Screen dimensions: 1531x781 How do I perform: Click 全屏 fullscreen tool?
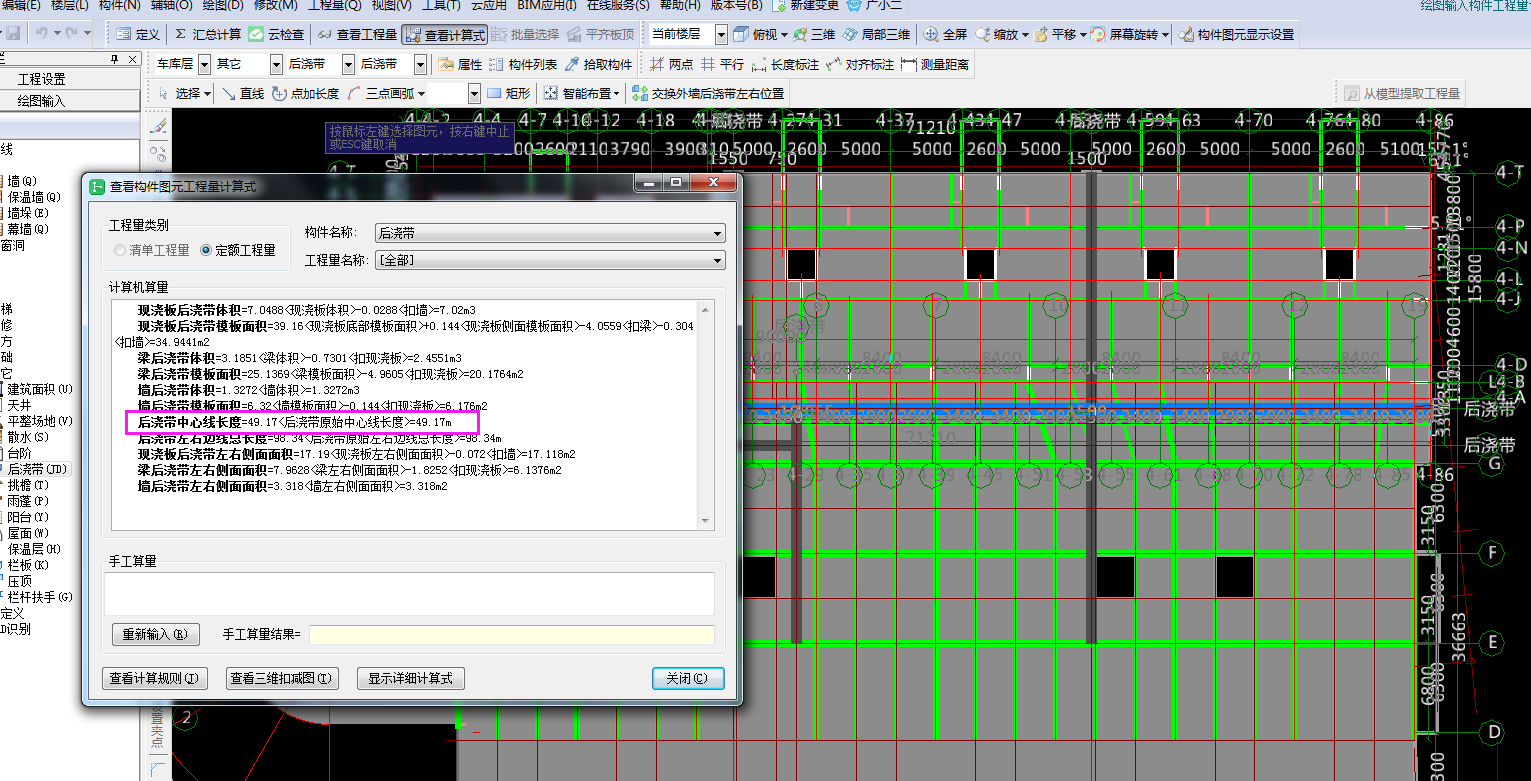(x=945, y=34)
